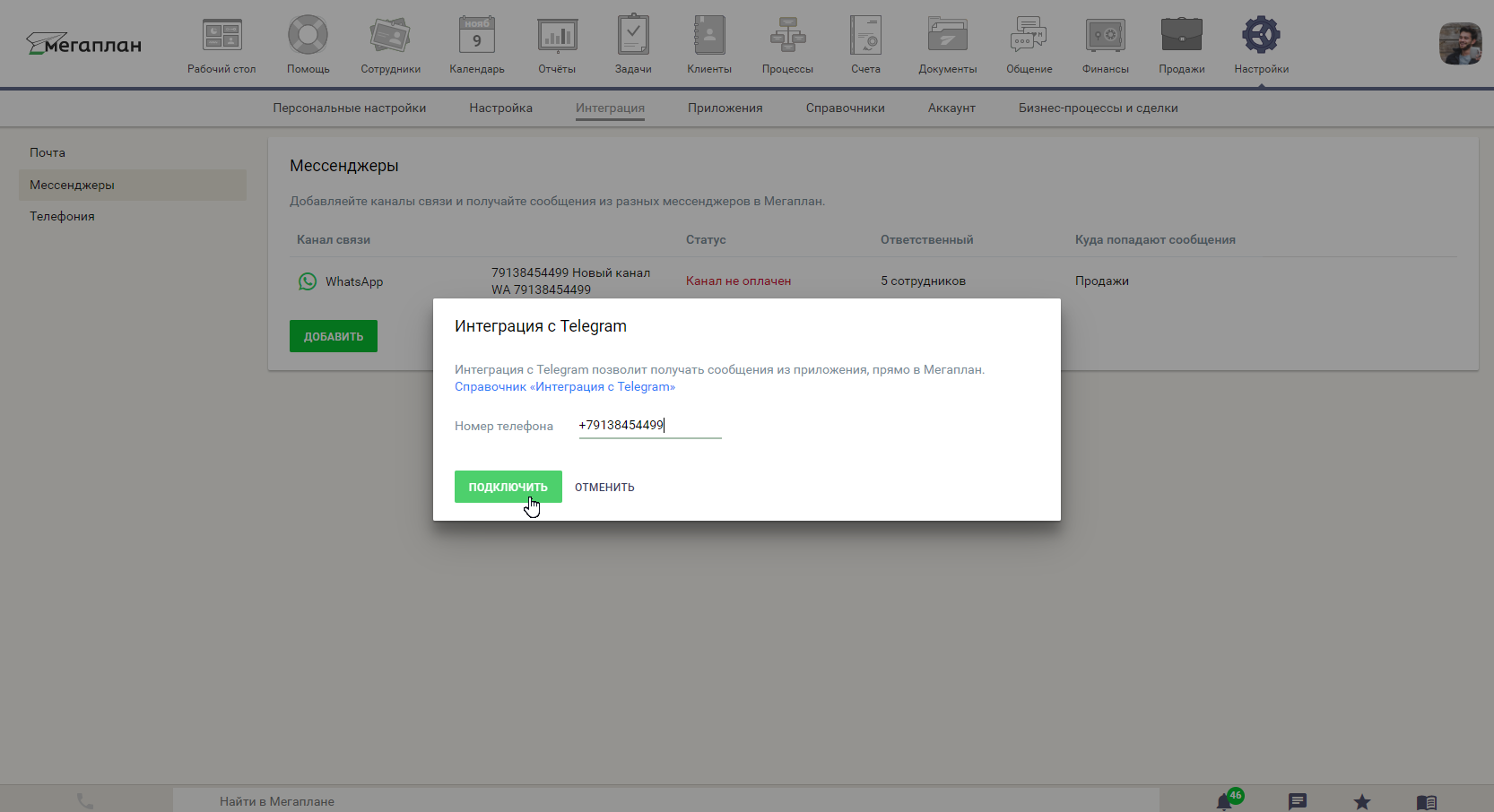Open the Процессы flowchart icon
The height and width of the screenshot is (812, 1494).
coord(787,36)
